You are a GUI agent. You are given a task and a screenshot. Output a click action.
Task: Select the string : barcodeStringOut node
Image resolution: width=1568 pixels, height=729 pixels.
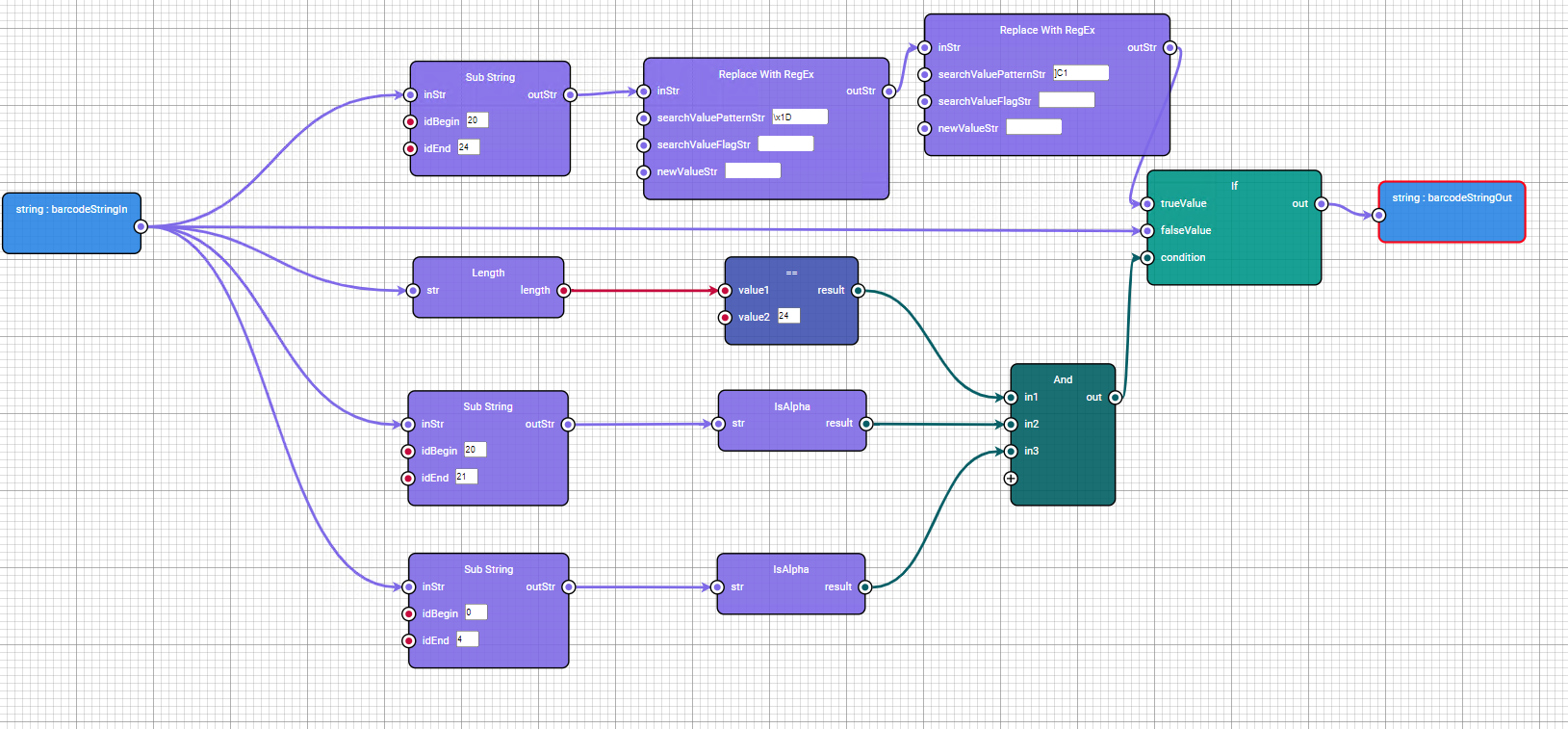click(1452, 198)
